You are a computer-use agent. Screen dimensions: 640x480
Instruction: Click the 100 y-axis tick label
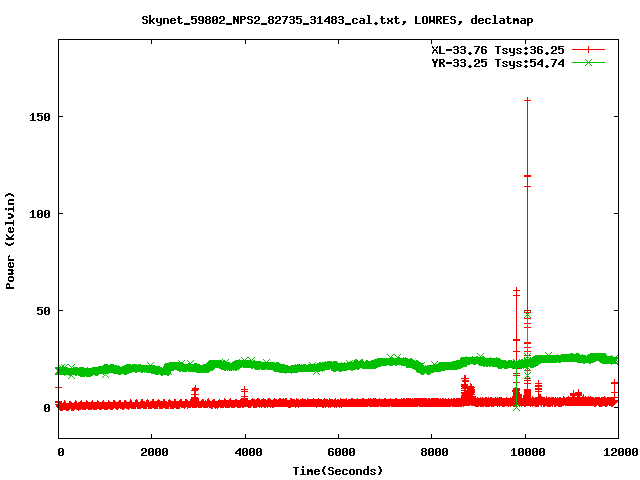click(40, 214)
